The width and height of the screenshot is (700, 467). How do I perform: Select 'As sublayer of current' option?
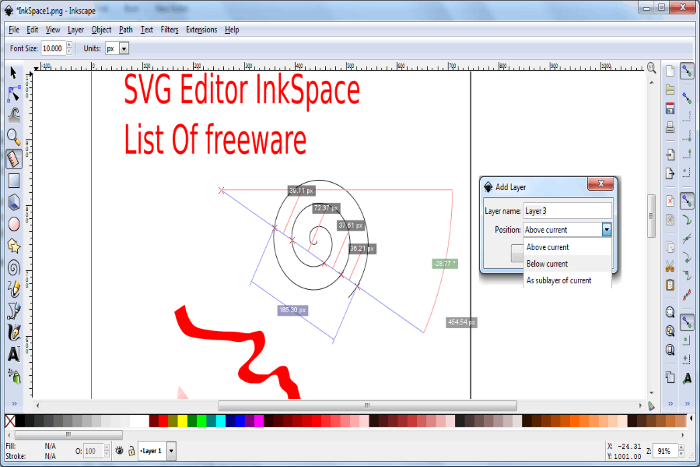point(558,280)
